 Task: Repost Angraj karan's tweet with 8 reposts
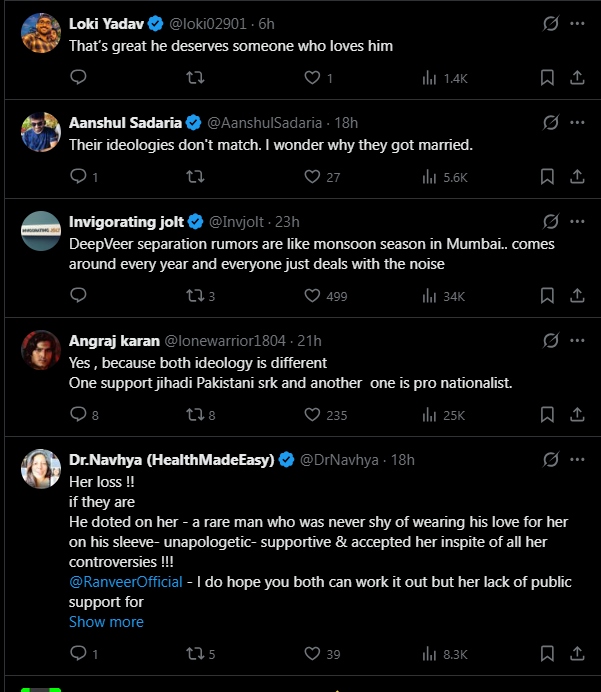pyautogui.click(x=196, y=414)
